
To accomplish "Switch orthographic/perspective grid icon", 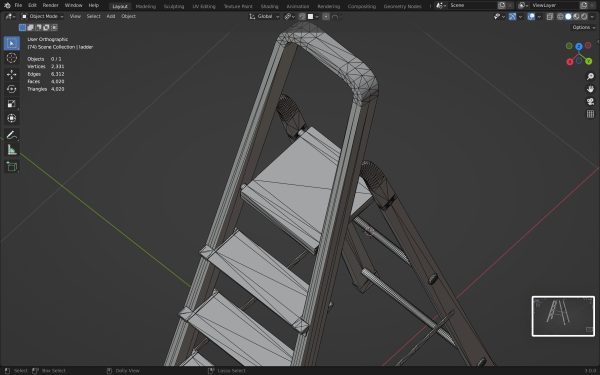I will coord(590,114).
